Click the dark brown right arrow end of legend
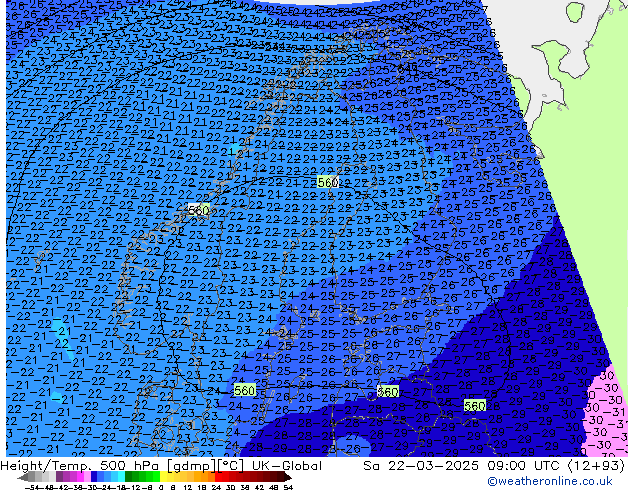Viewport: 634px width, 490px height. (x=287, y=478)
